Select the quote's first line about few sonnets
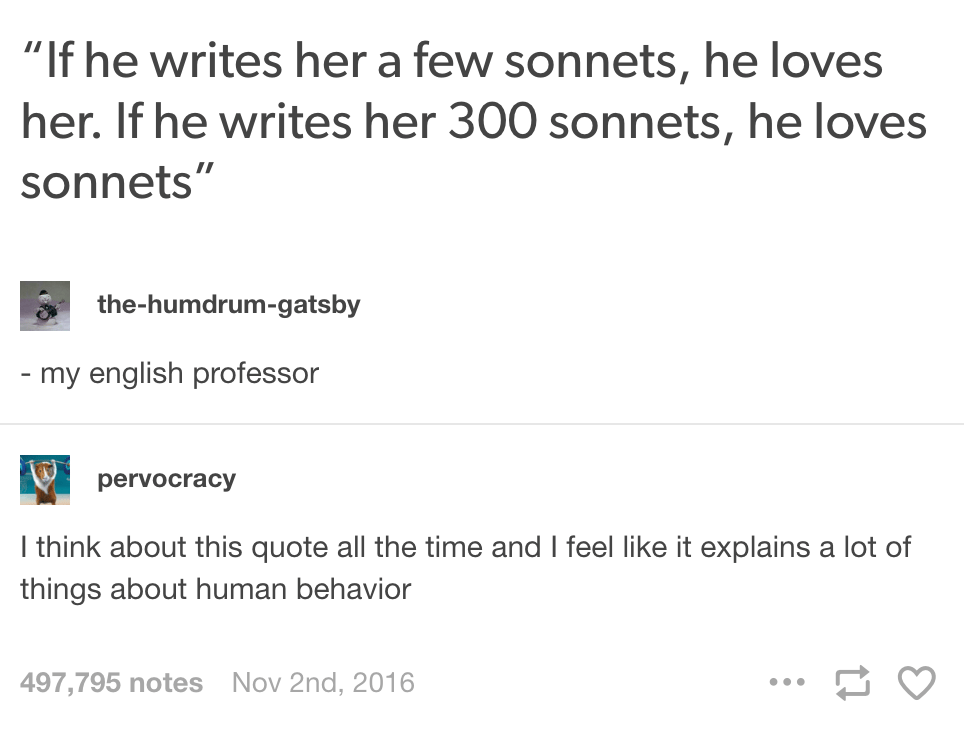Screen dimensions: 964x738 click(453, 61)
